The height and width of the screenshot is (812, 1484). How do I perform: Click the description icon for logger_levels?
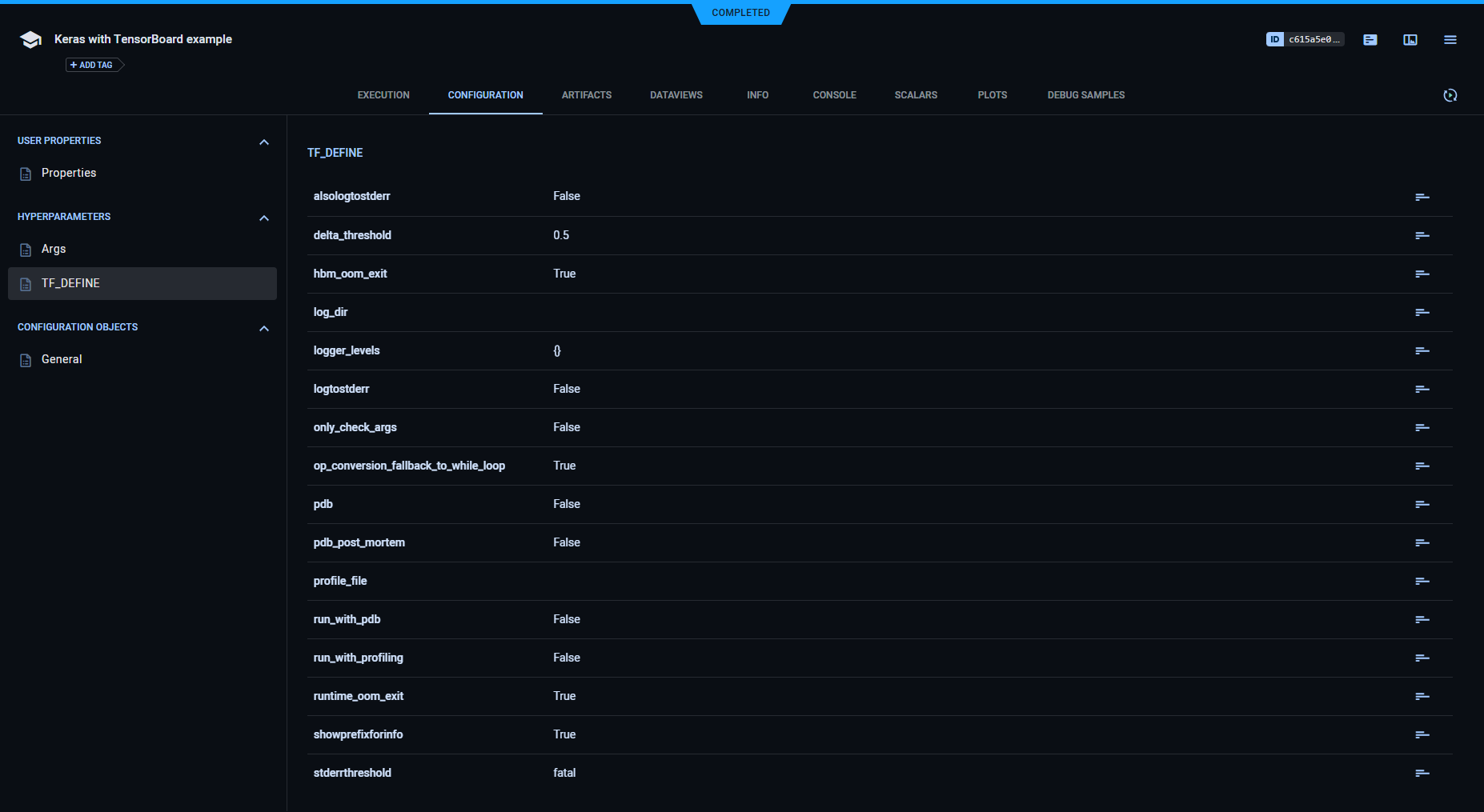(x=1422, y=350)
